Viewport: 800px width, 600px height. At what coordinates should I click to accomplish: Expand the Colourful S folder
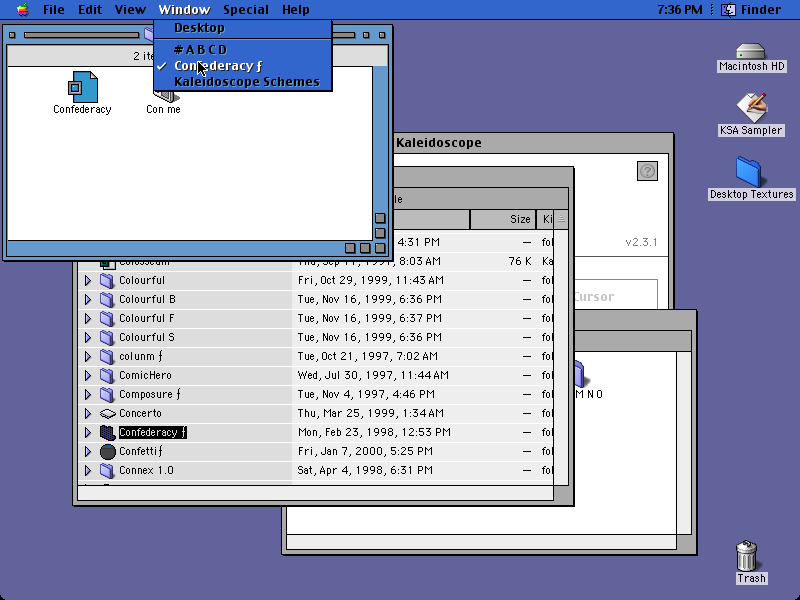(x=88, y=337)
